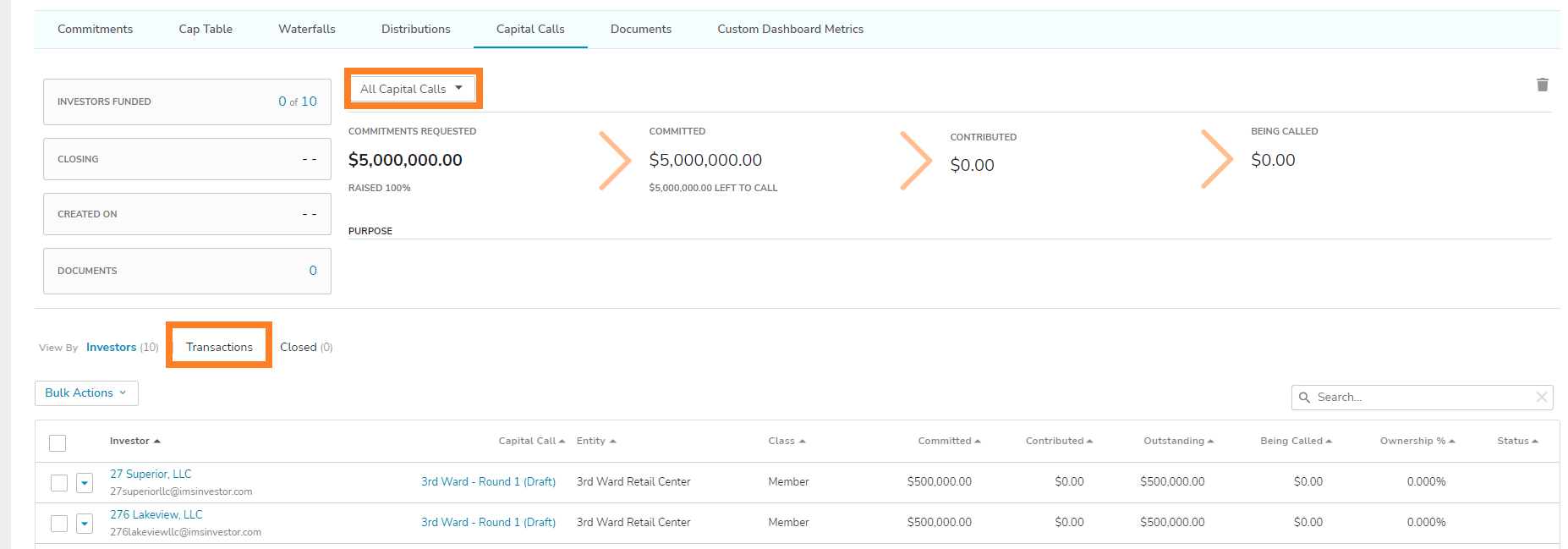
Task: Sort by Contributed column header
Action: [x=1059, y=441]
